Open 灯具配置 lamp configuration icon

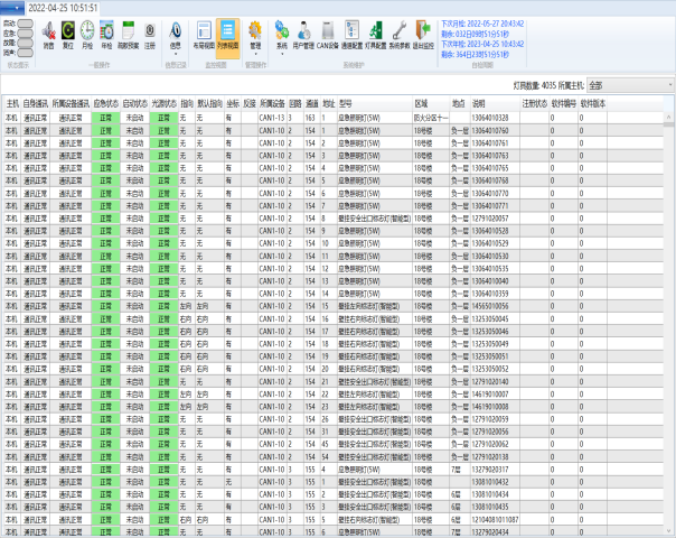[x=376, y=33]
